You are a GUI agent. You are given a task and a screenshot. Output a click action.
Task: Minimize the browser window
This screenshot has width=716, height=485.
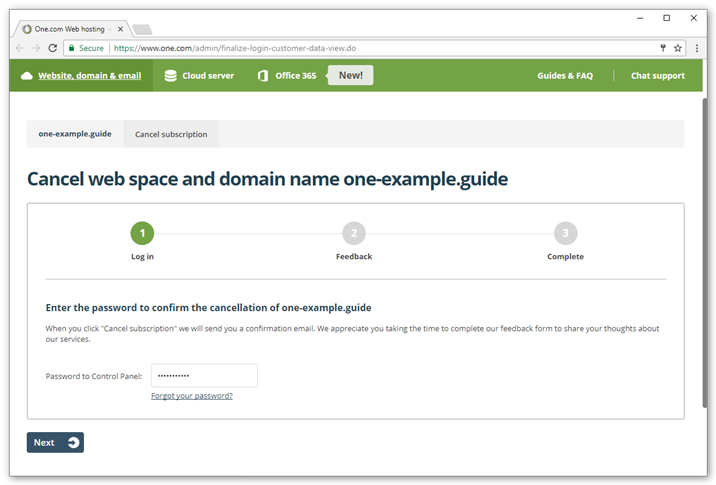coord(640,18)
